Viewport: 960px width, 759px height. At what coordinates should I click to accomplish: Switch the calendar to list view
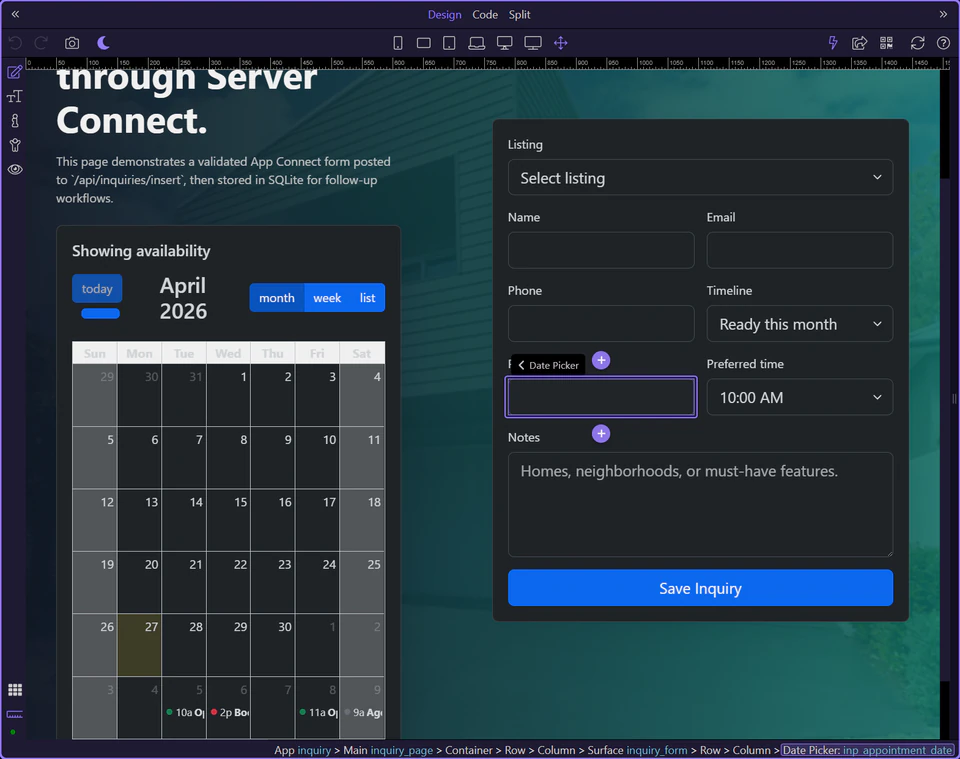(x=367, y=297)
